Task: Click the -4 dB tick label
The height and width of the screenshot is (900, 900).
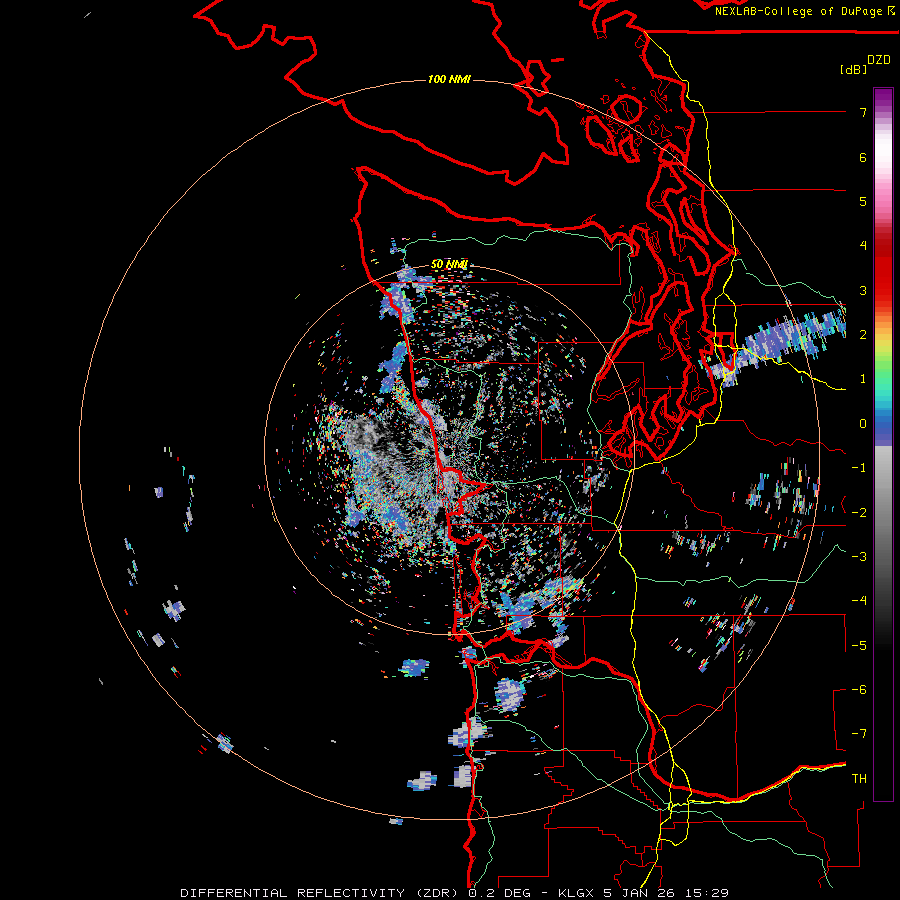Action: tap(859, 601)
